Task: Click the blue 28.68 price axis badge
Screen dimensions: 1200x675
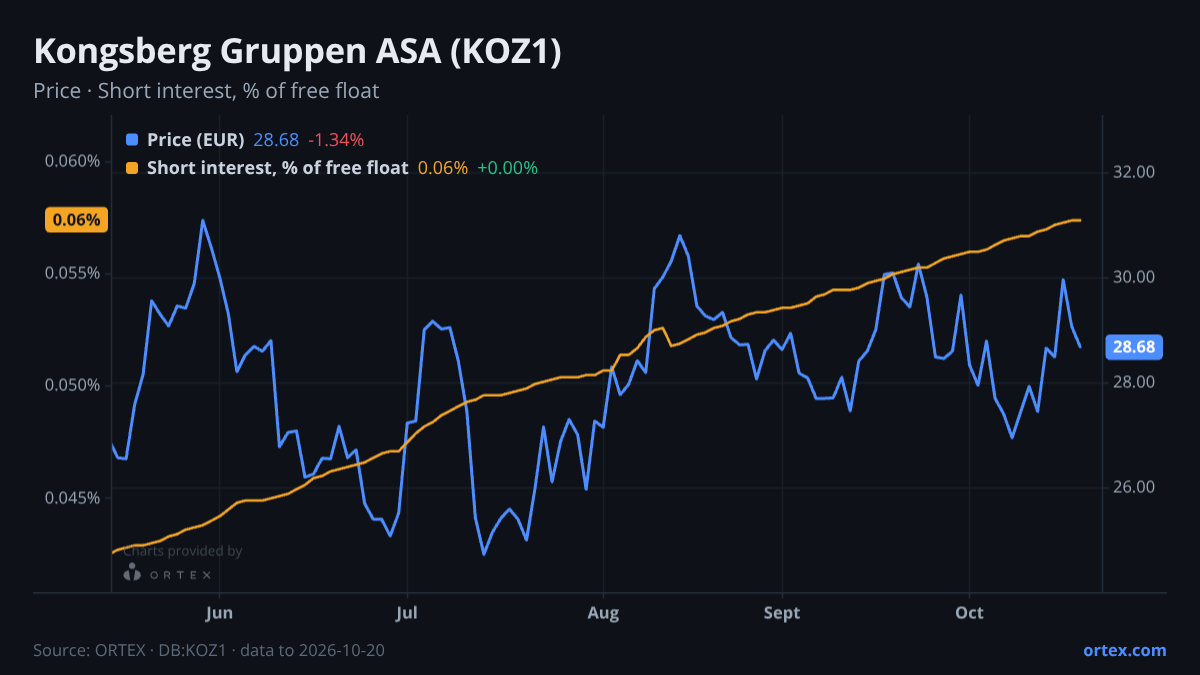Action: tap(1133, 347)
